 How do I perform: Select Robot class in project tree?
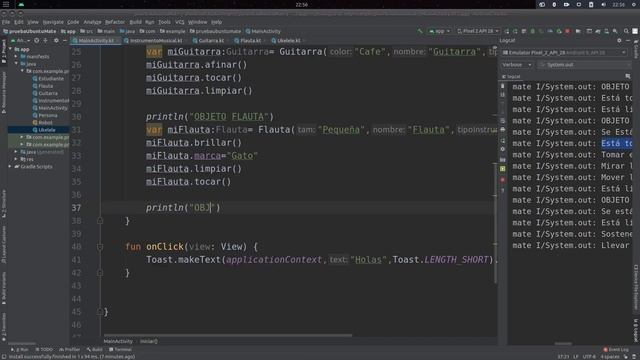pos(42,122)
